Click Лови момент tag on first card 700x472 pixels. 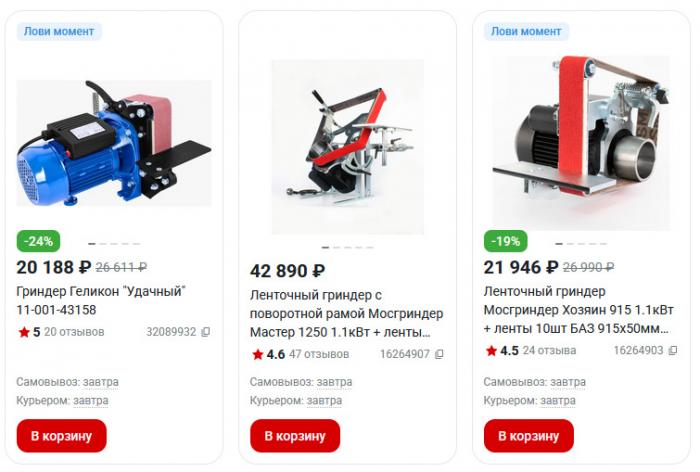tap(59, 31)
